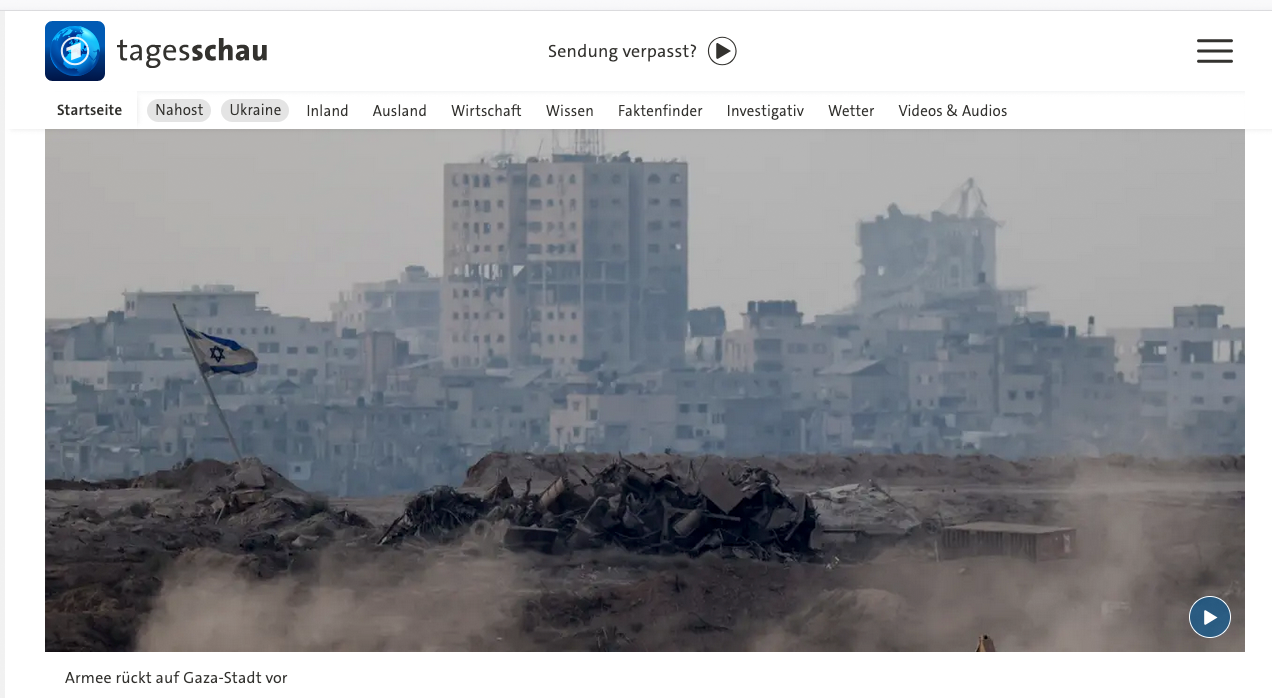Screen dimensions: 1272x698
Task: Open the Faktenfinder section
Action: 660,111
